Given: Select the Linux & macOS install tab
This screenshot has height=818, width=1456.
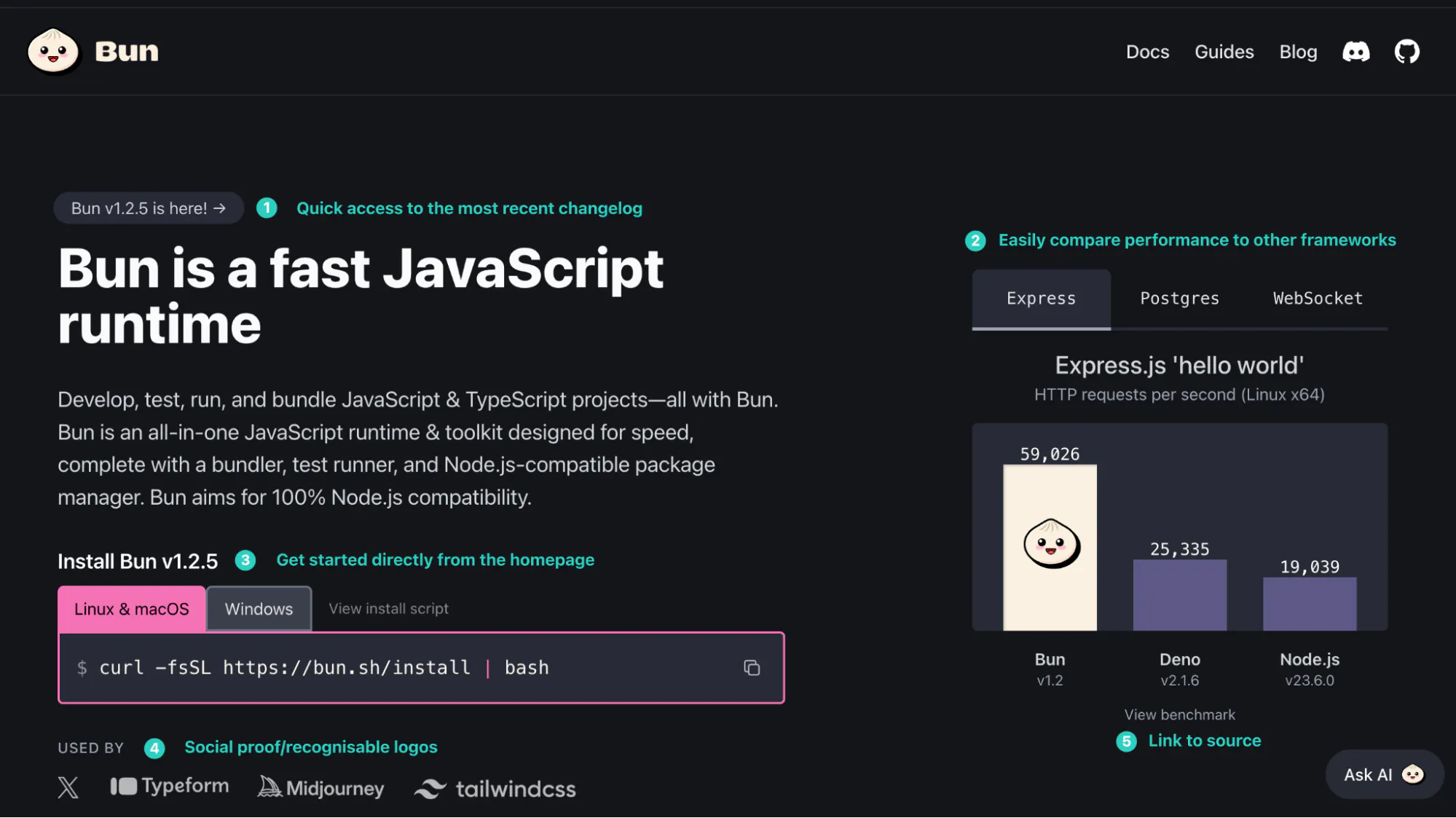Looking at the screenshot, I should click(x=132, y=609).
